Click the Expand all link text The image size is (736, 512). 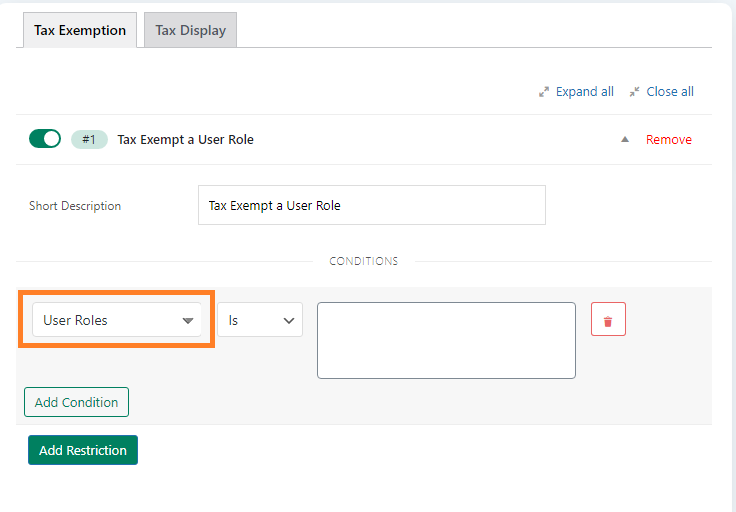(x=584, y=92)
